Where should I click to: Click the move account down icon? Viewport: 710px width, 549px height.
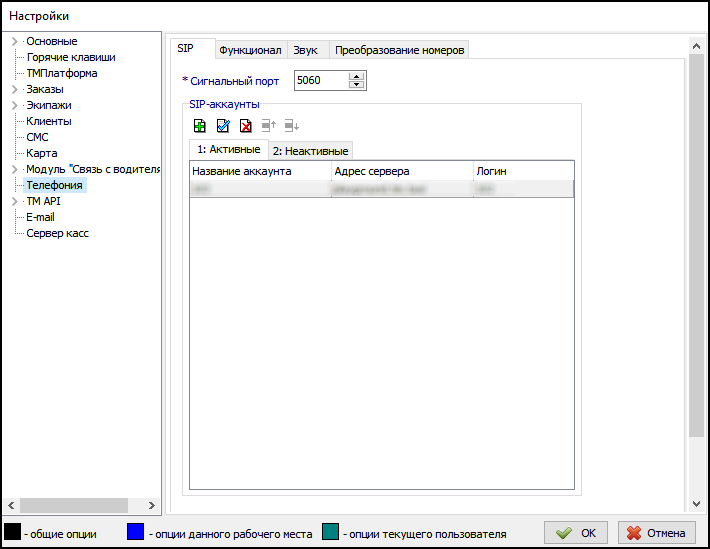coord(291,126)
